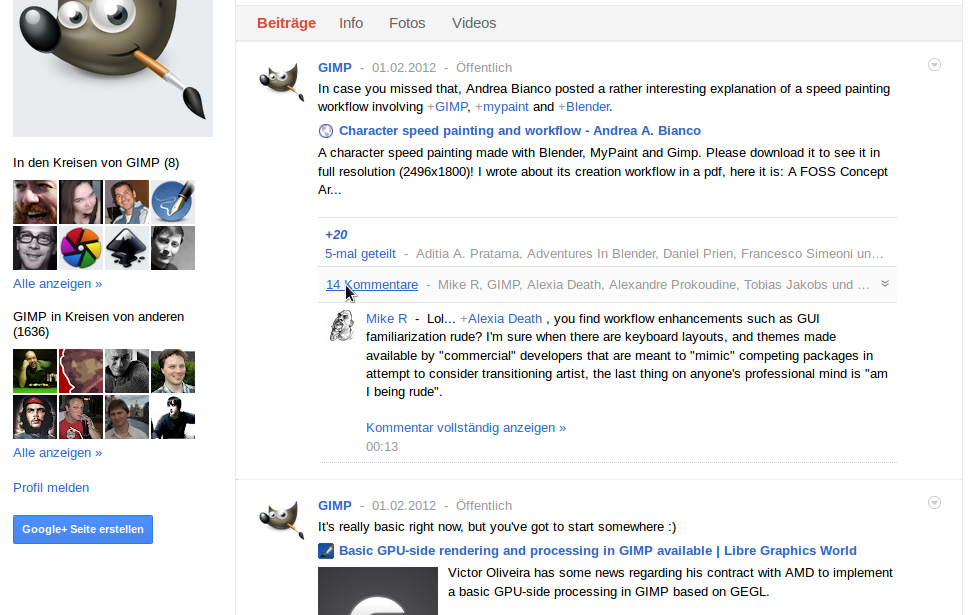Open the man with glasses profile thumbnail

click(35, 248)
